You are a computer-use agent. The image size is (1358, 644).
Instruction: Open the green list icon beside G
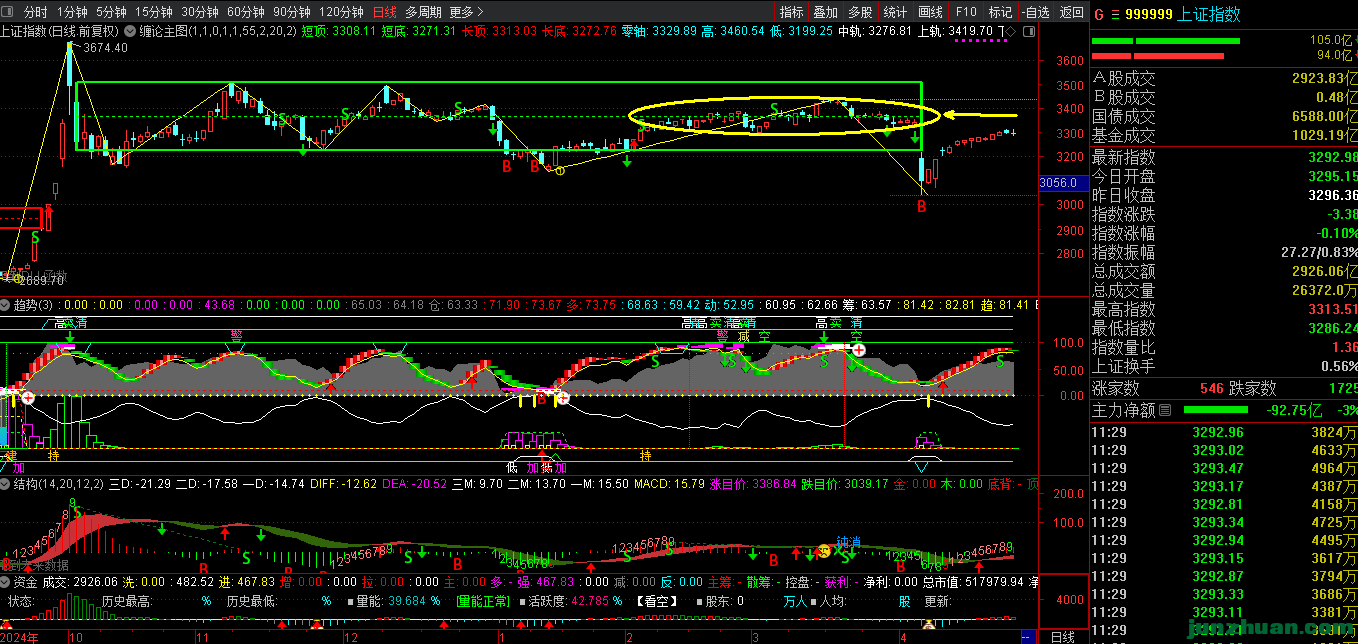click(x=1114, y=14)
